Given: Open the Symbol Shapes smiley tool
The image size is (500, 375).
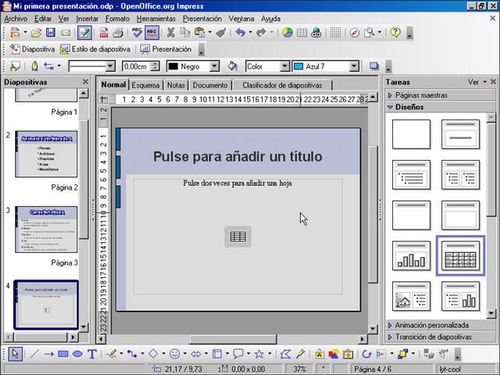Looking at the screenshot, I should [175, 354].
